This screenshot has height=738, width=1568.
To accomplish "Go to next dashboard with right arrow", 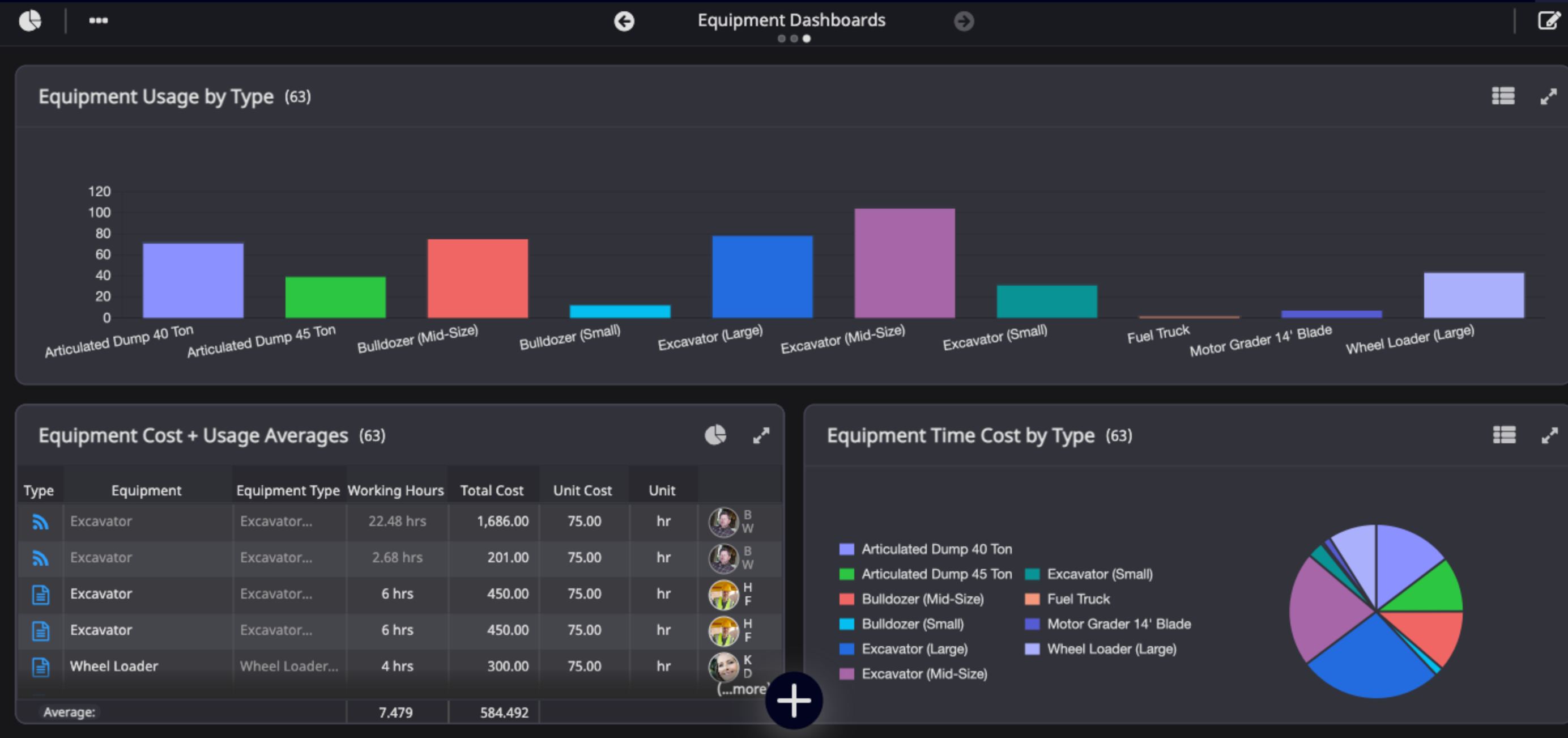I will [x=964, y=22].
